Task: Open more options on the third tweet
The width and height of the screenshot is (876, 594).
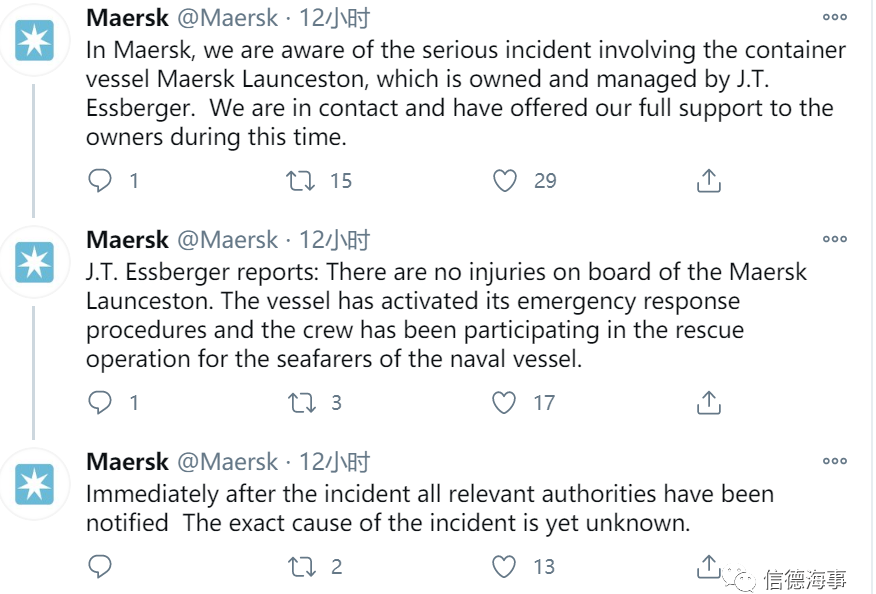Action: pos(834,461)
